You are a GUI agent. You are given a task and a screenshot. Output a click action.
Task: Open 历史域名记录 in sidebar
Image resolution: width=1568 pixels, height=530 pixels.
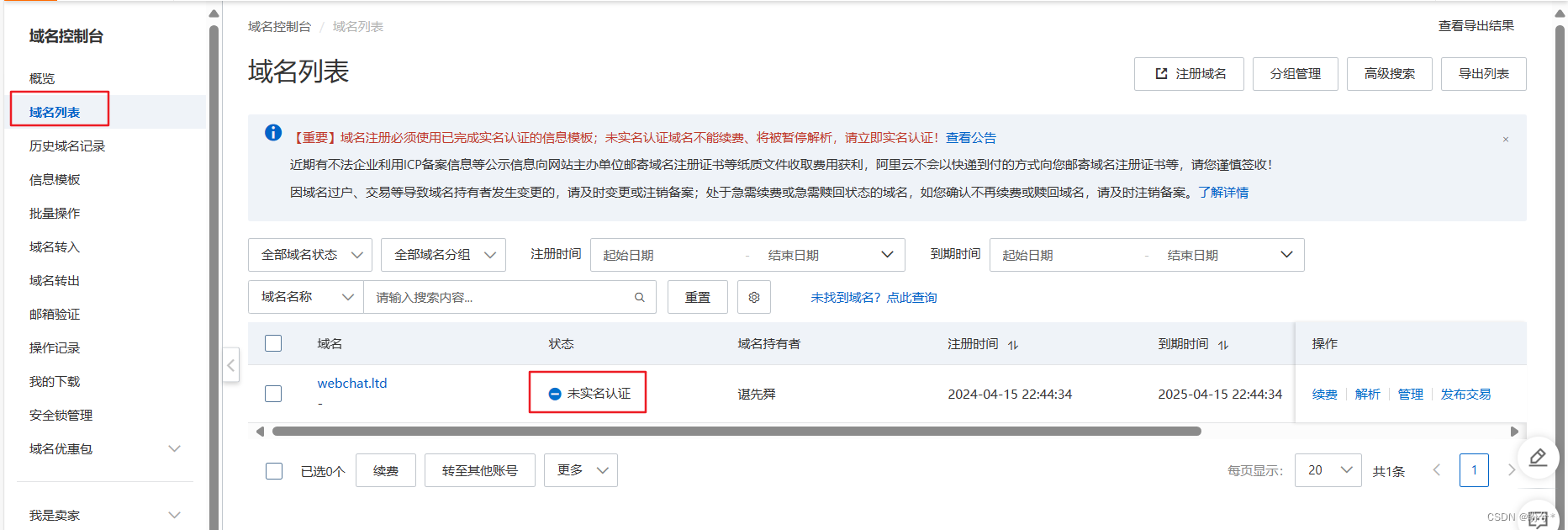[67, 146]
